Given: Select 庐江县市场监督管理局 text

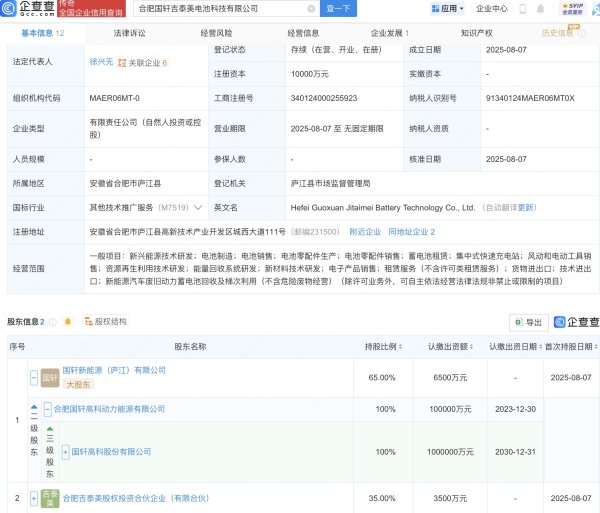Looking at the screenshot, I should pyautogui.click(x=330, y=184).
